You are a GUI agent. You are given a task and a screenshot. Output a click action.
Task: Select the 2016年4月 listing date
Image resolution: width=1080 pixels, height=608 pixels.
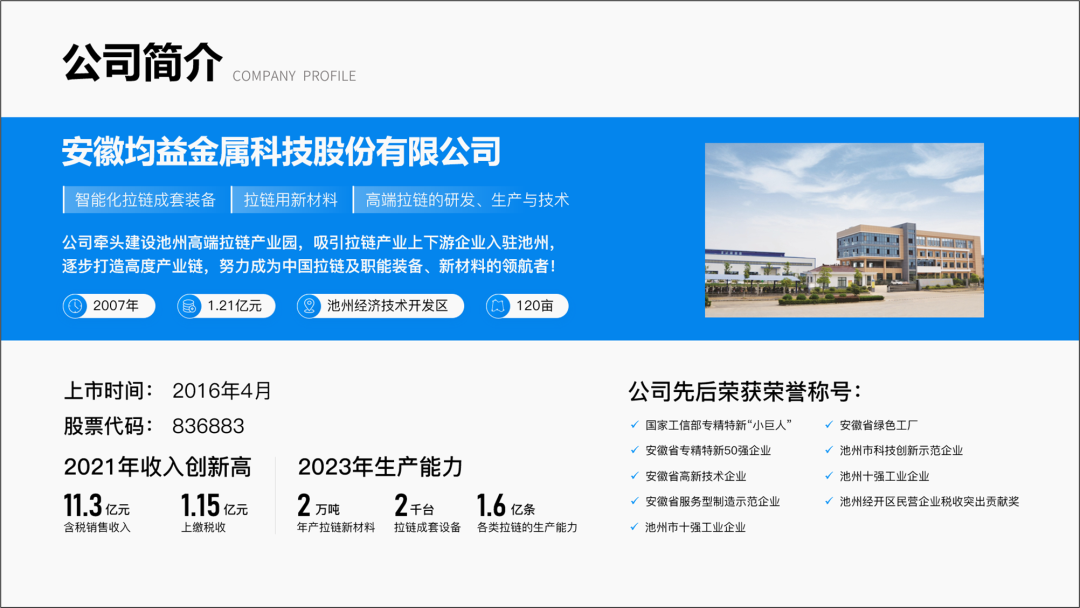pyautogui.click(x=222, y=390)
